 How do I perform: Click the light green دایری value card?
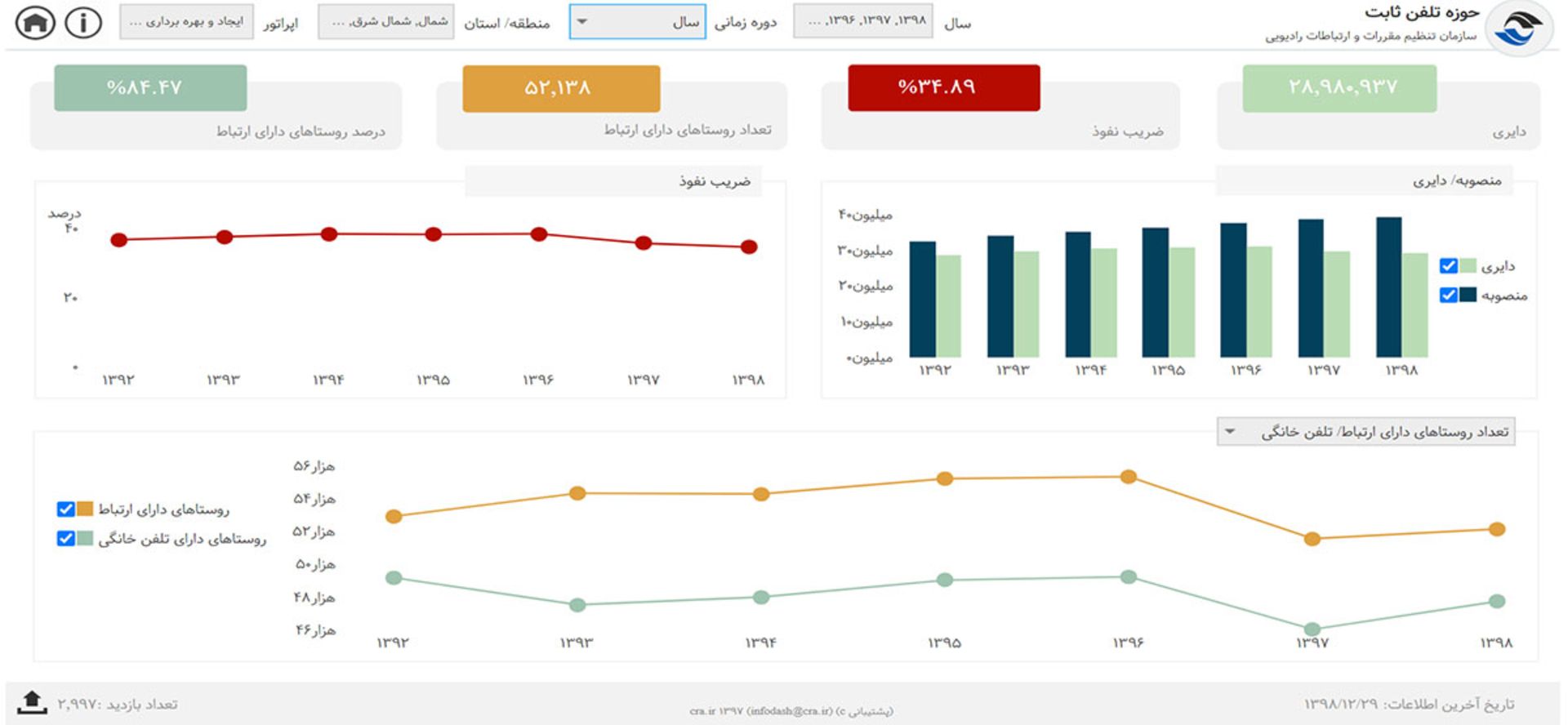click(1339, 87)
